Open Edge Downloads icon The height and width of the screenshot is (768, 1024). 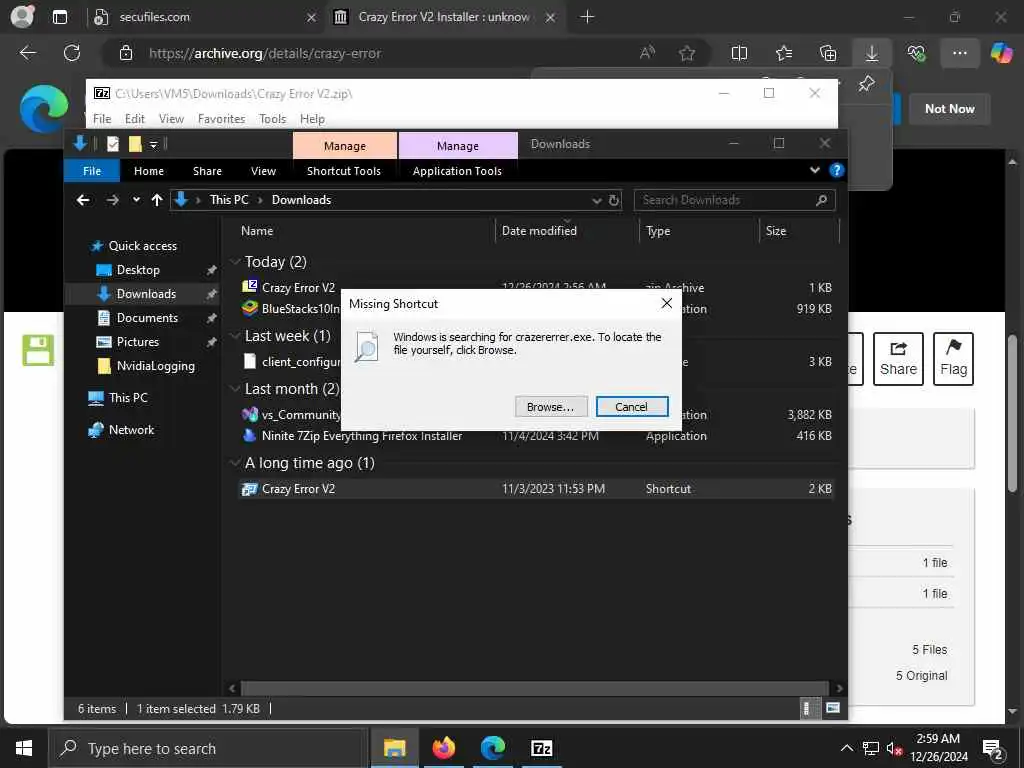[872, 53]
